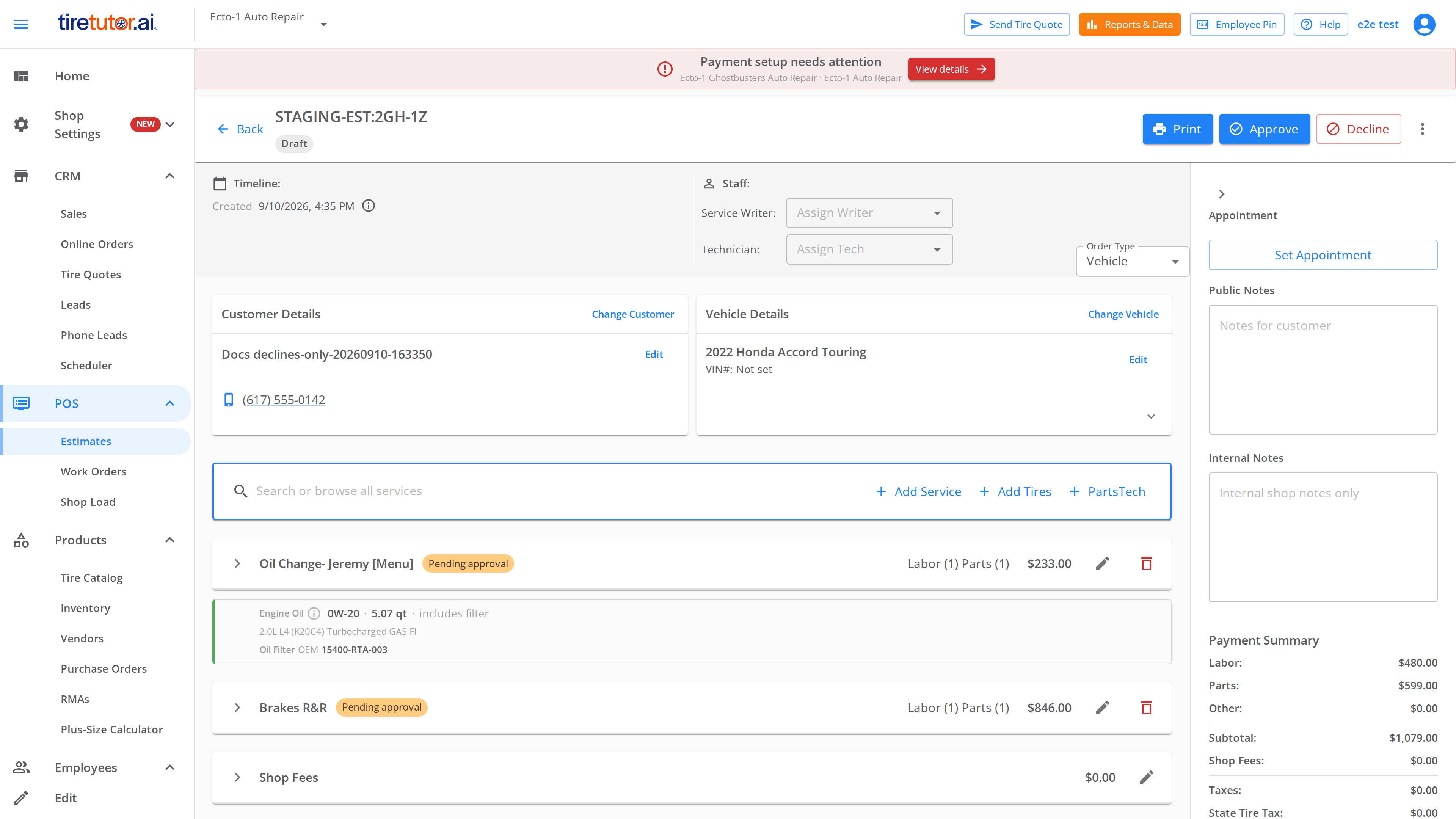Click the Set Appointment button
The width and height of the screenshot is (1456, 819).
(x=1323, y=255)
